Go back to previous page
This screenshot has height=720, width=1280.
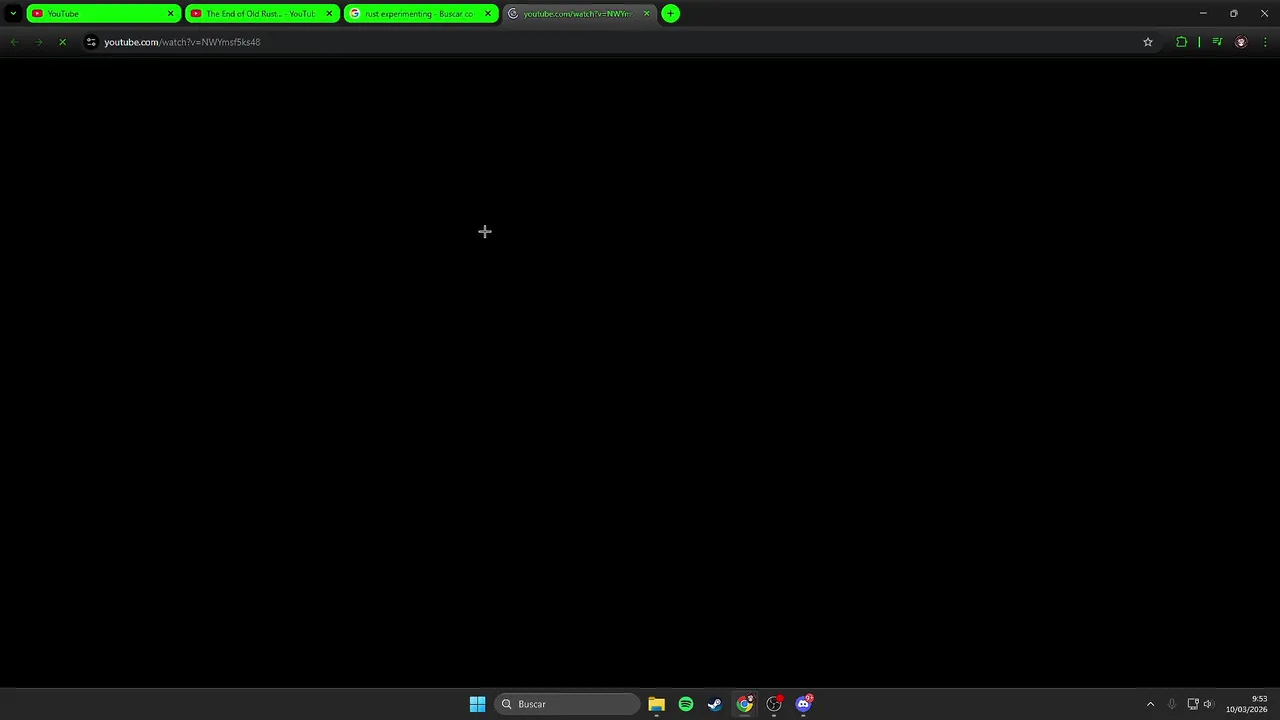pyautogui.click(x=14, y=42)
